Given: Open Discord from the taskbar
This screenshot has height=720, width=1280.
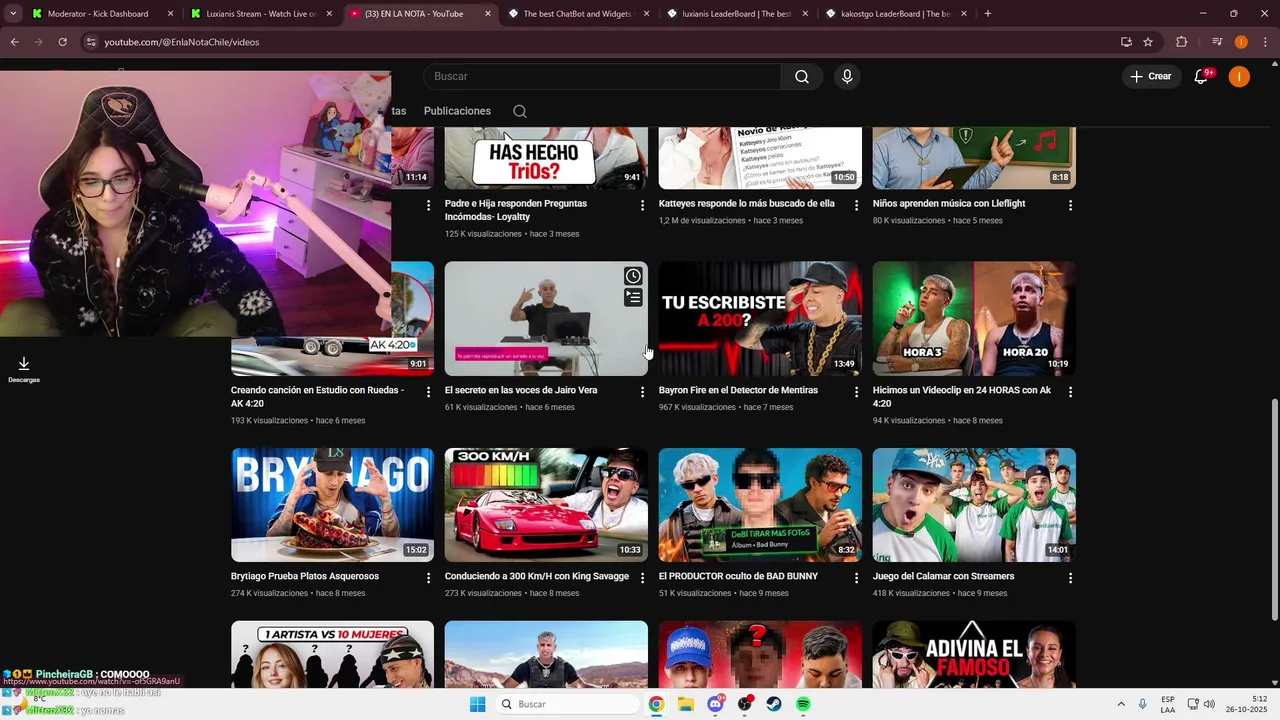Looking at the screenshot, I should (x=715, y=704).
